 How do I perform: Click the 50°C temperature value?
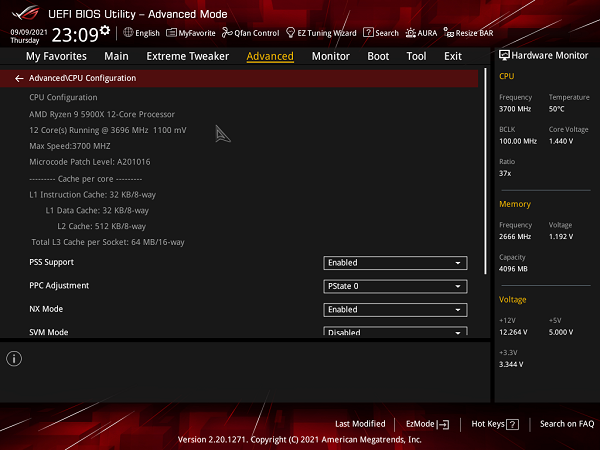click(556, 109)
